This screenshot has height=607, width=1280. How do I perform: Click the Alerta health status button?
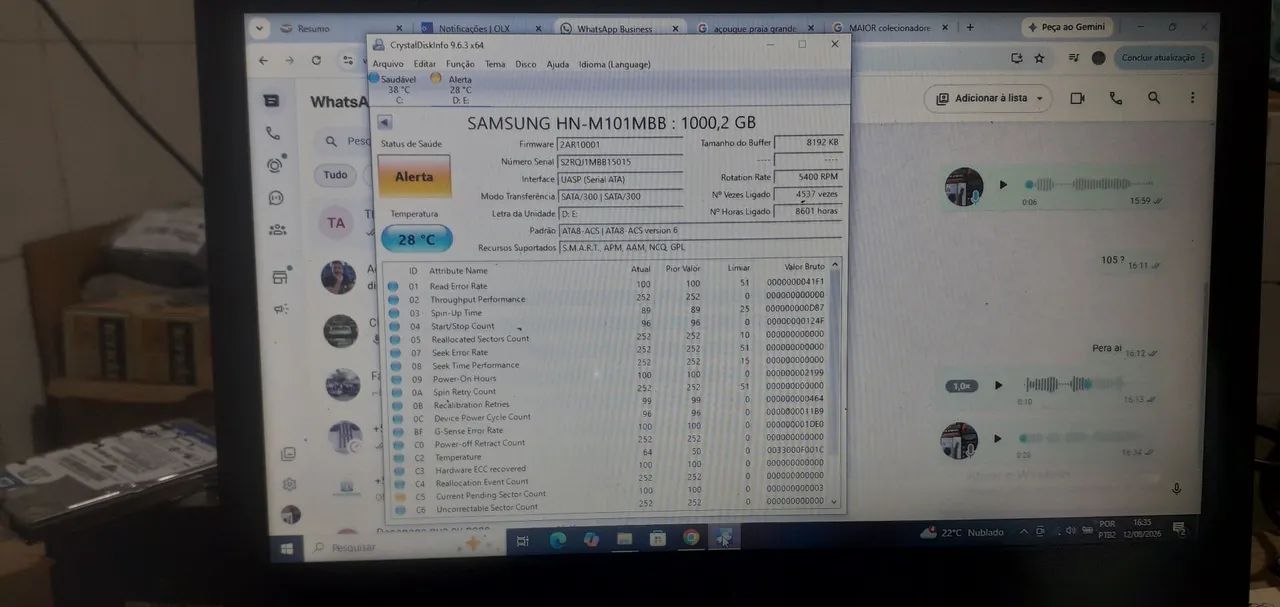tap(414, 176)
